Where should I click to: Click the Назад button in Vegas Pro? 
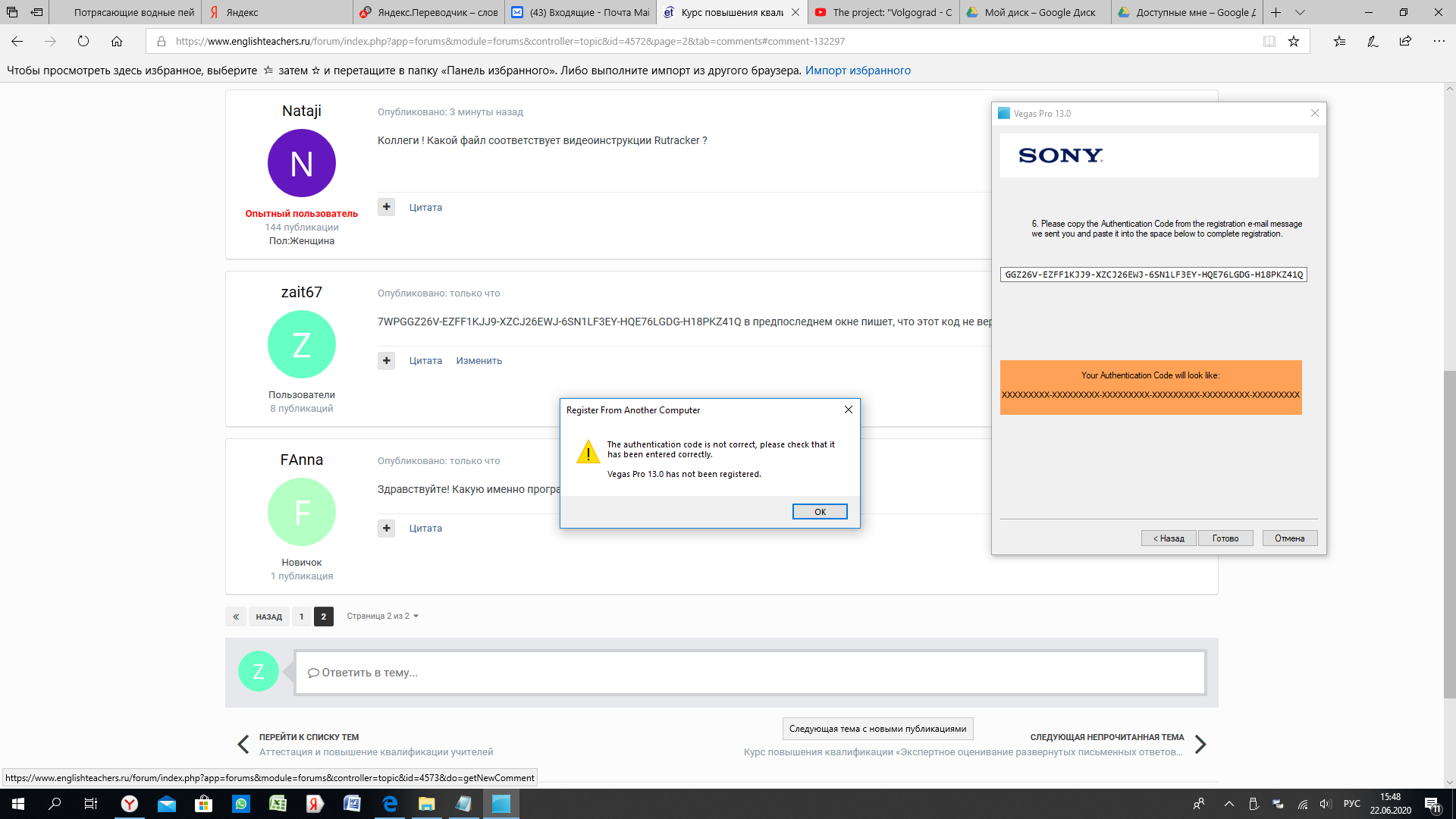[x=1169, y=538]
